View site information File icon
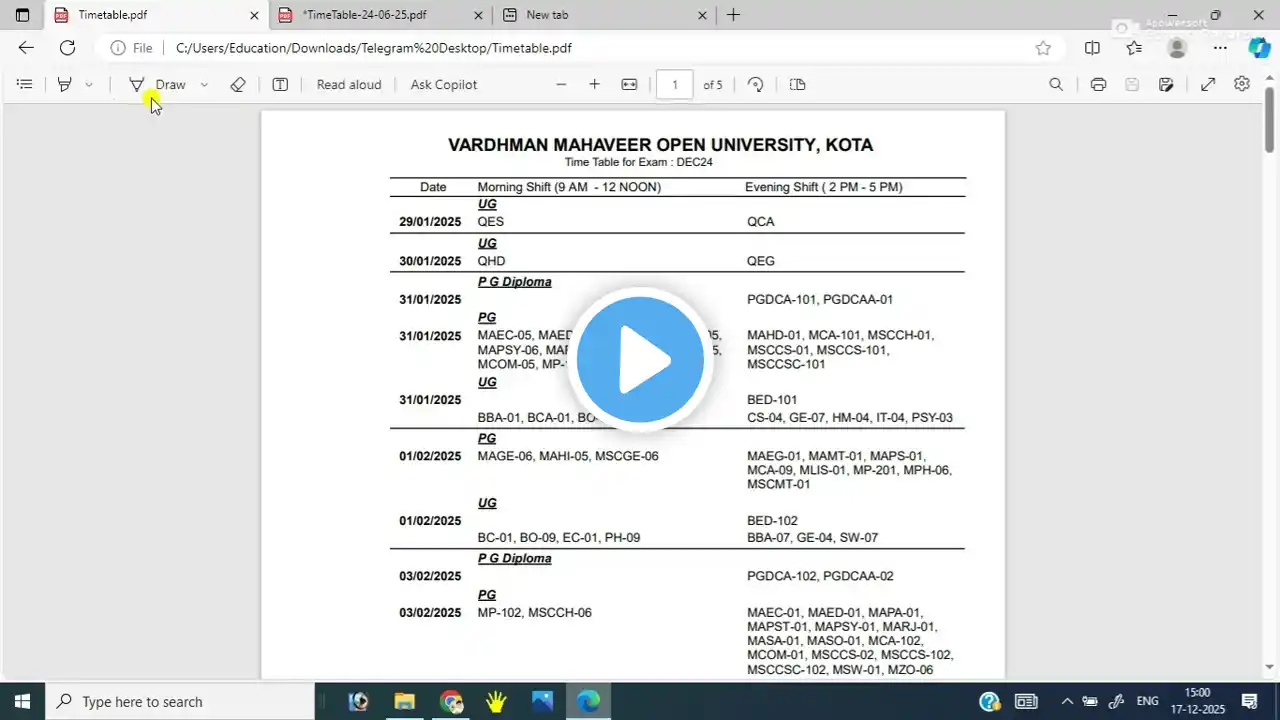Screen dimensions: 1280x720 131,48
